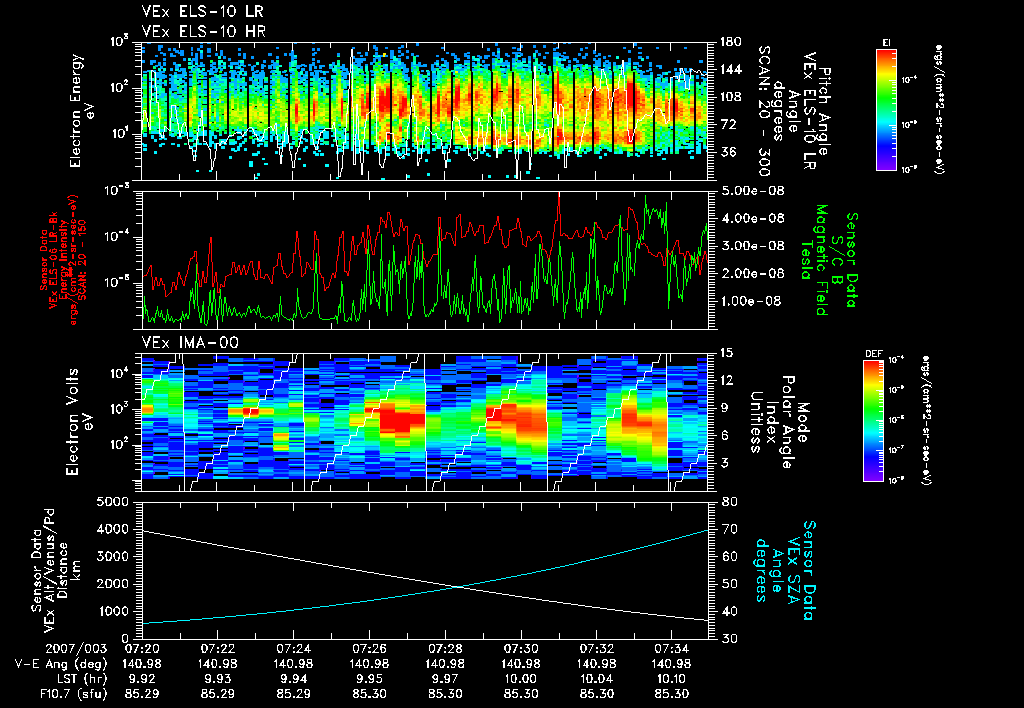The height and width of the screenshot is (708, 1024).
Task: Click the time tick "07:24"
Action: point(293,649)
